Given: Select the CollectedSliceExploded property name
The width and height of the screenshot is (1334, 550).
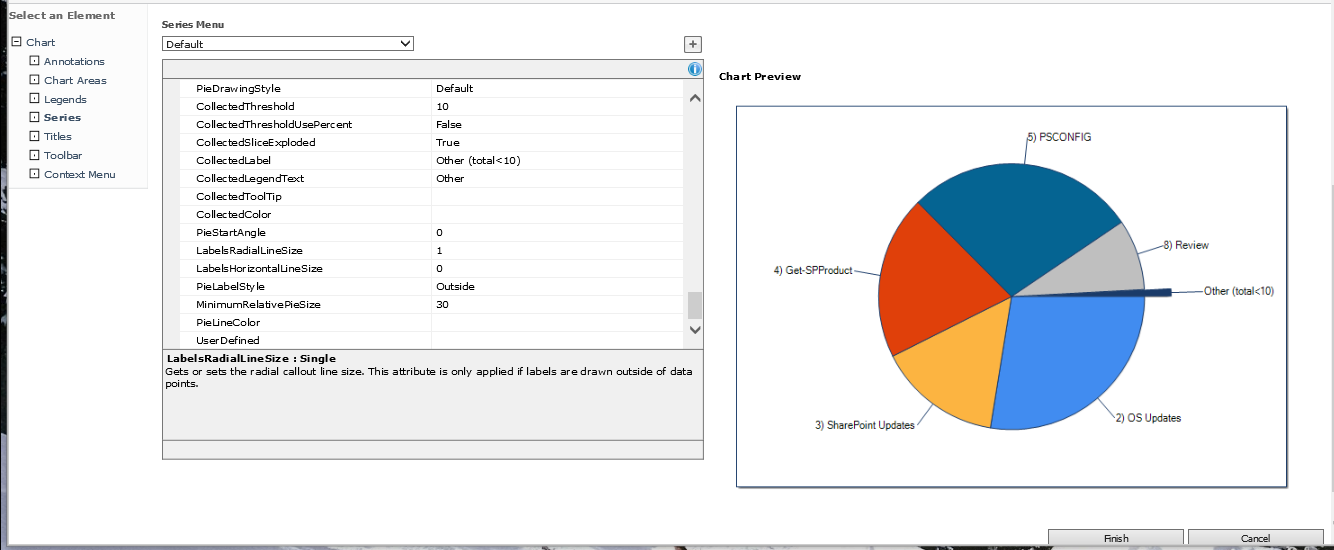Looking at the screenshot, I should (256, 142).
